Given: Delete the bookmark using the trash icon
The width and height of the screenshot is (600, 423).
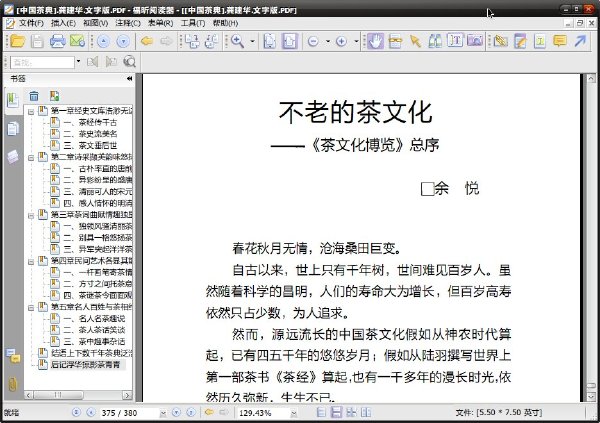Looking at the screenshot, I should [34, 96].
